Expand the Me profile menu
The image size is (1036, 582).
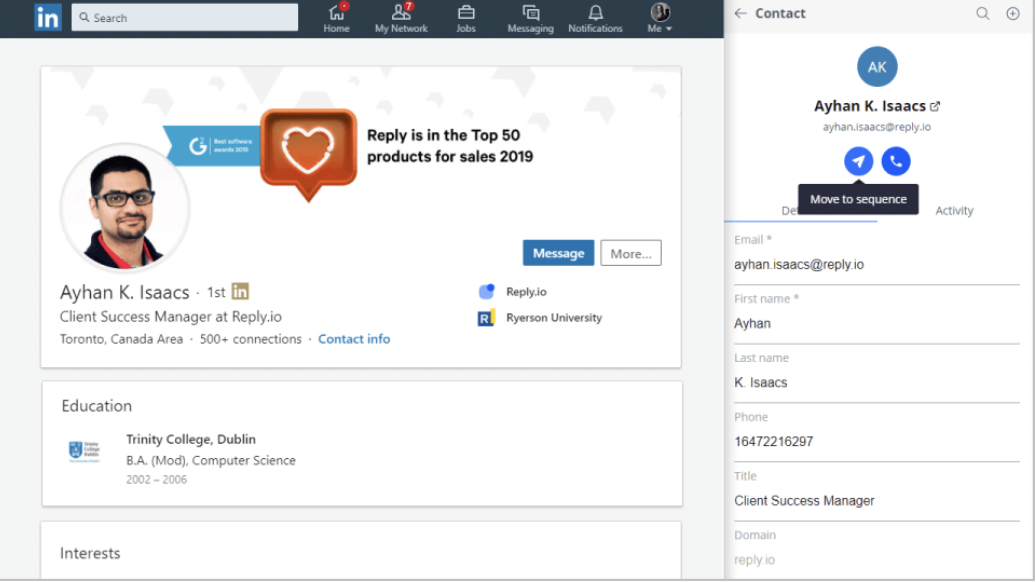coord(659,18)
